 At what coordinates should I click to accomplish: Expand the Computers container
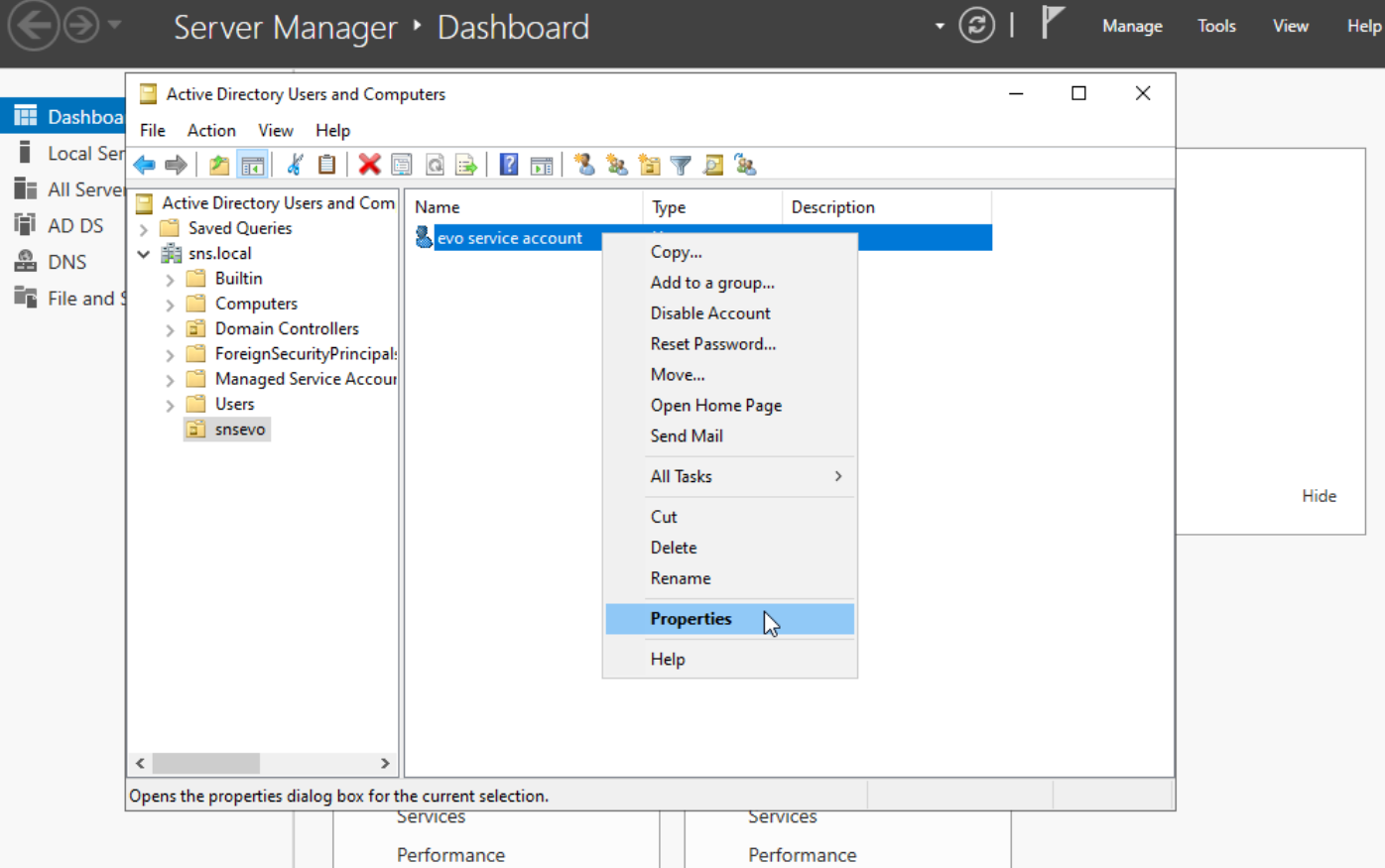(170, 305)
